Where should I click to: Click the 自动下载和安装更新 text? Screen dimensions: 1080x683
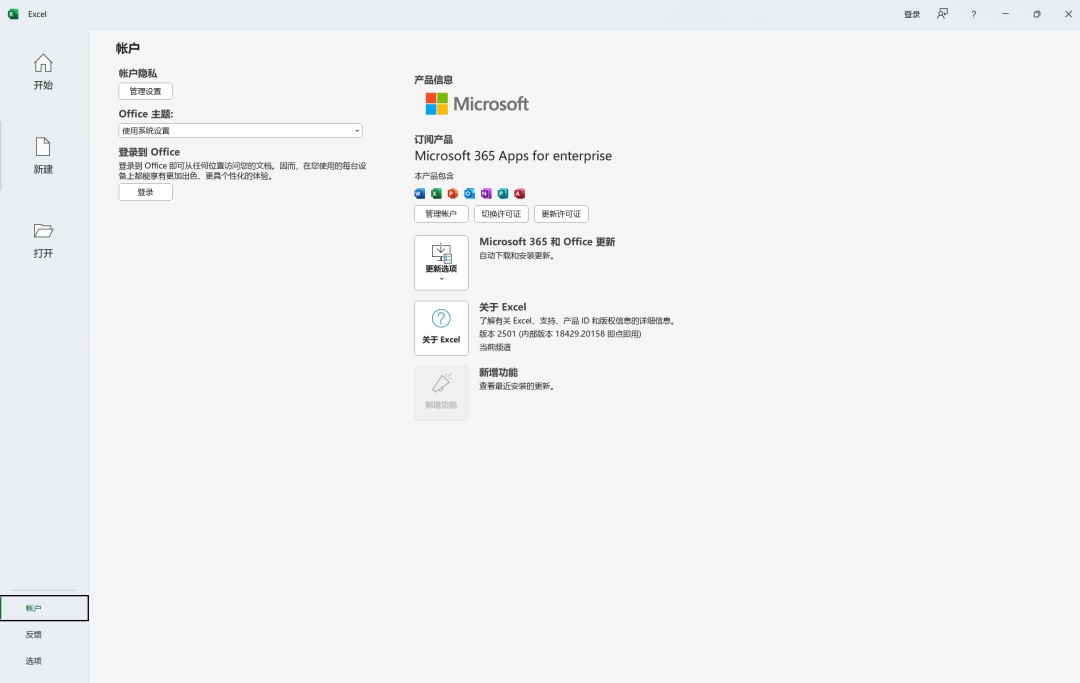coord(517,255)
